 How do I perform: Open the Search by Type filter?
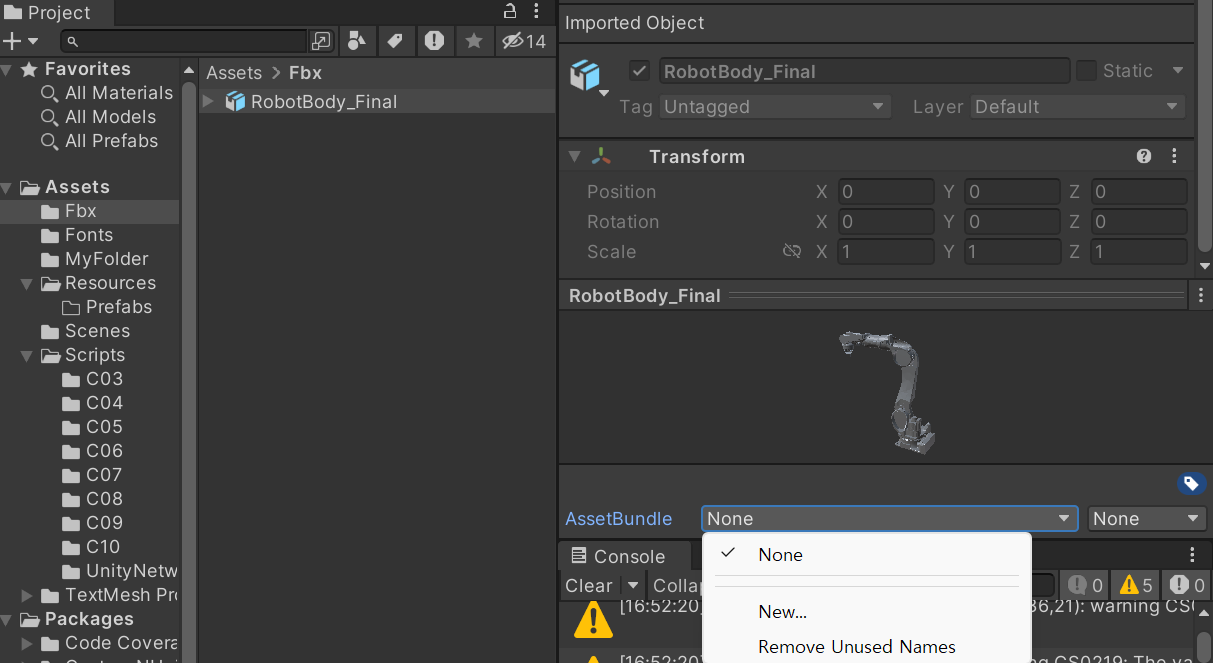coord(357,41)
